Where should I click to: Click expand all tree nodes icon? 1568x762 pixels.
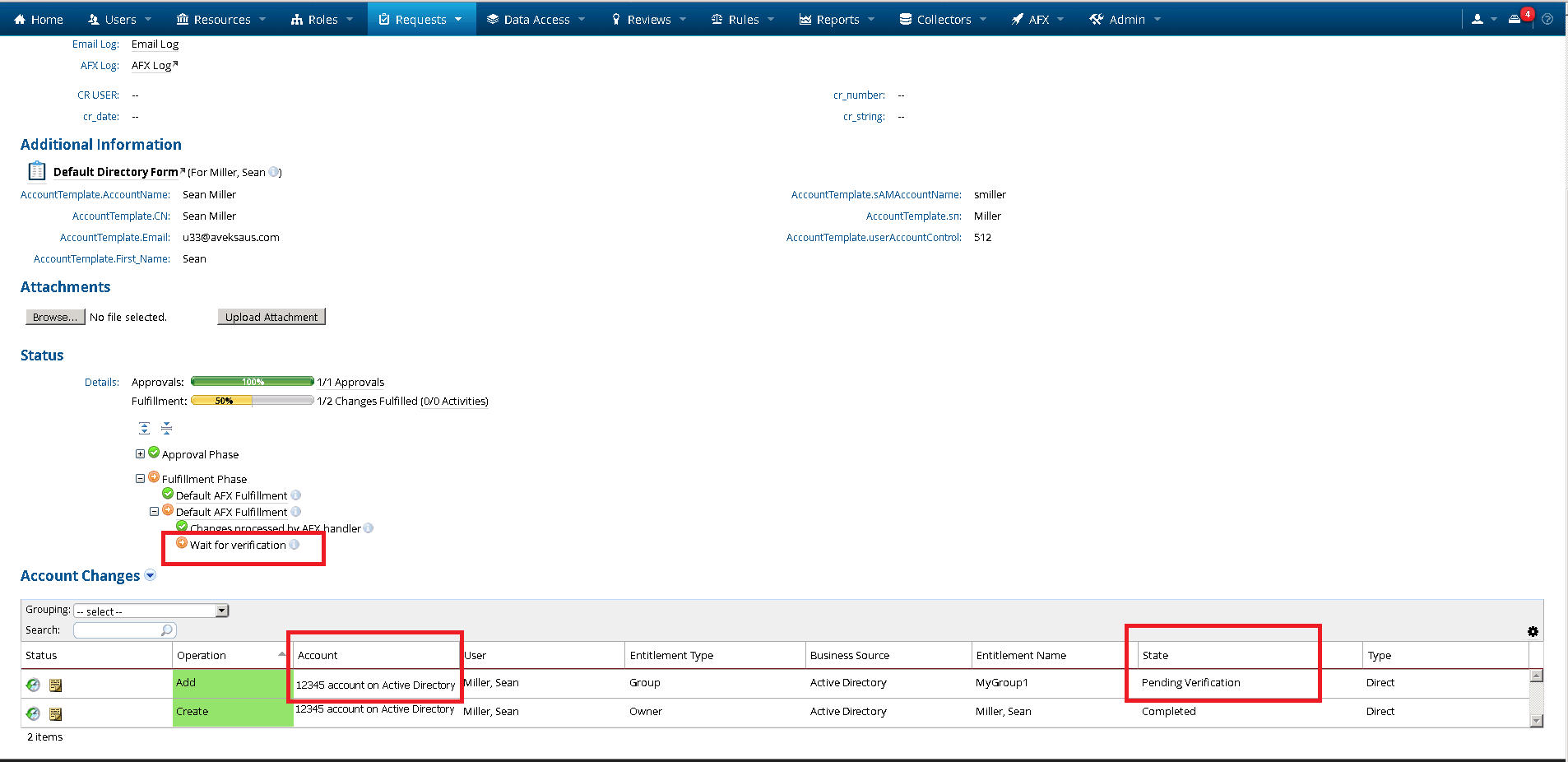click(144, 428)
